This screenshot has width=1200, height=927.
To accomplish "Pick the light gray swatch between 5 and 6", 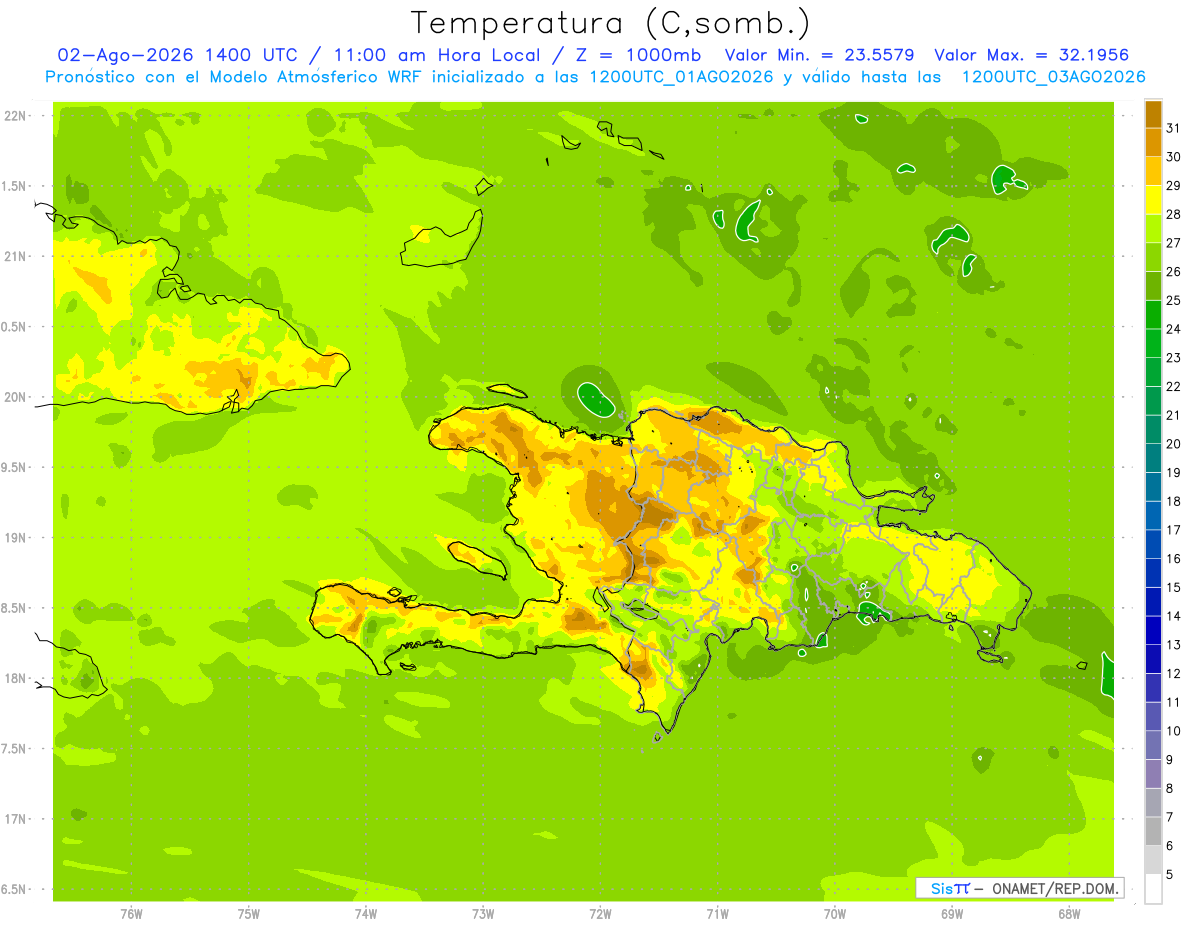I will tap(1153, 860).
